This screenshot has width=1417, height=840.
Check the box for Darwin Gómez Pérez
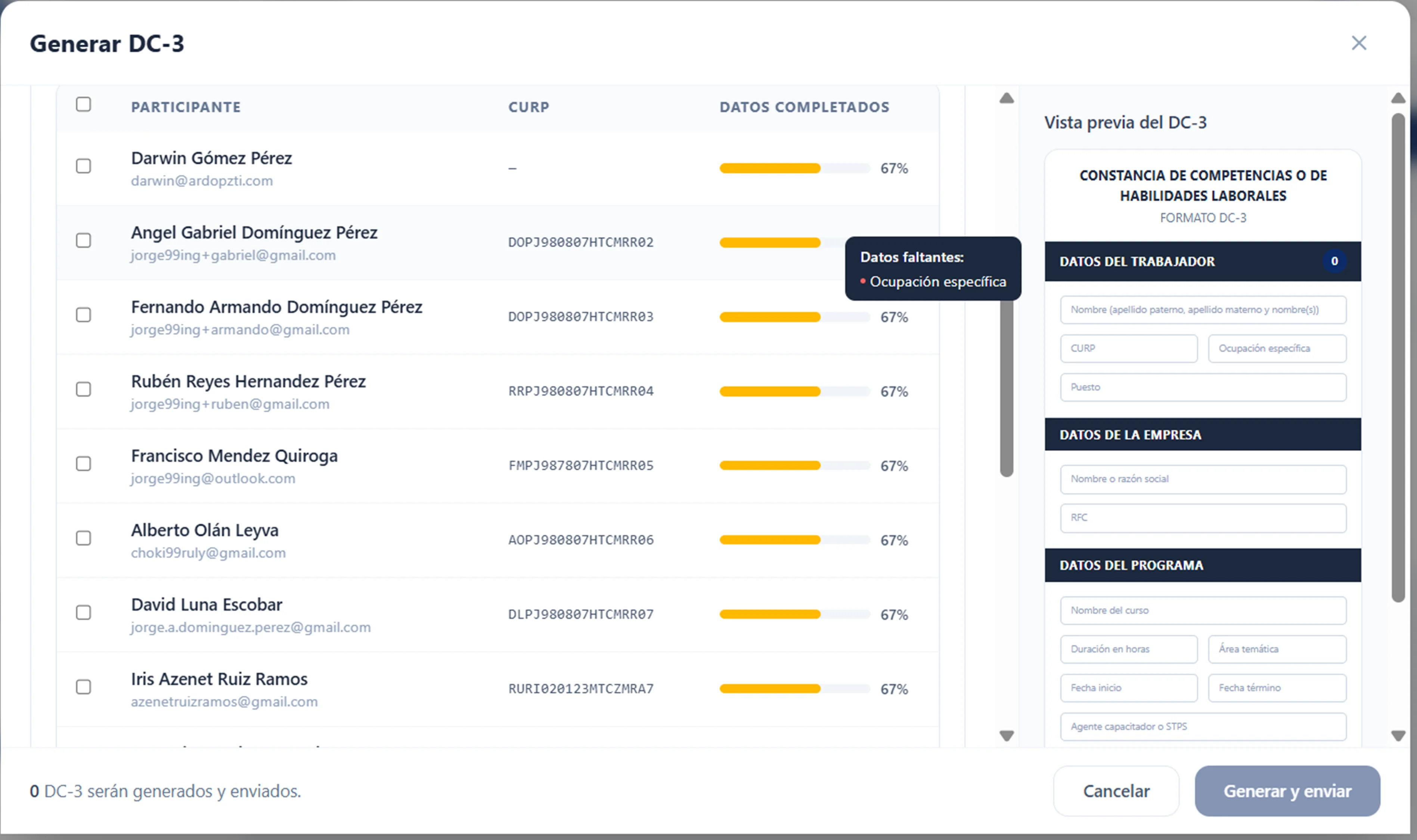click(x=83, y=166)
